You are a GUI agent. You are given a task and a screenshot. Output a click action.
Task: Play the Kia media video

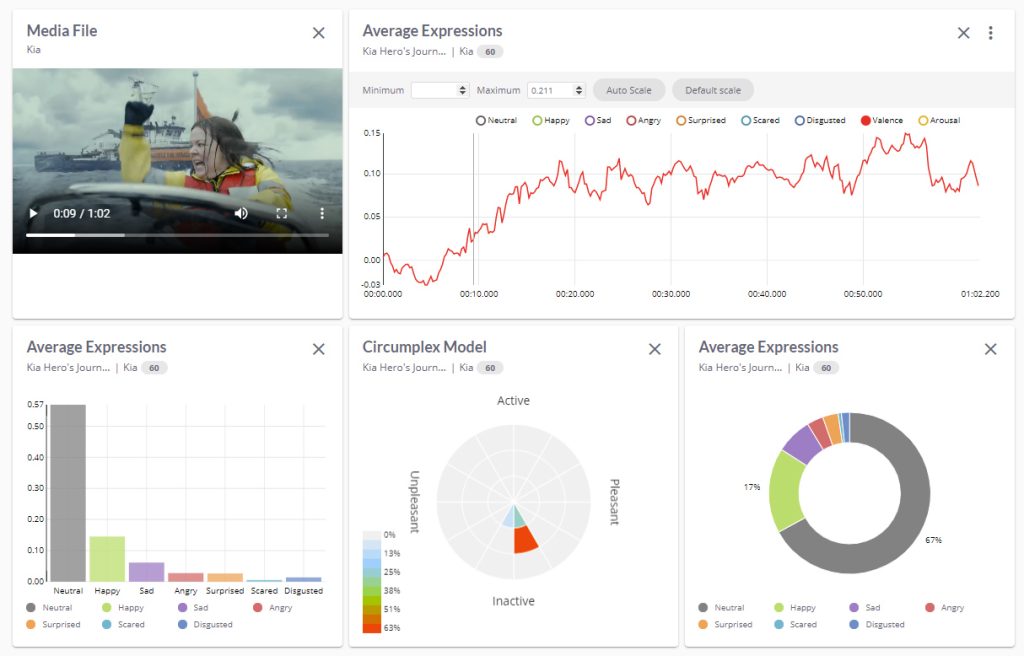pos(33,213)
